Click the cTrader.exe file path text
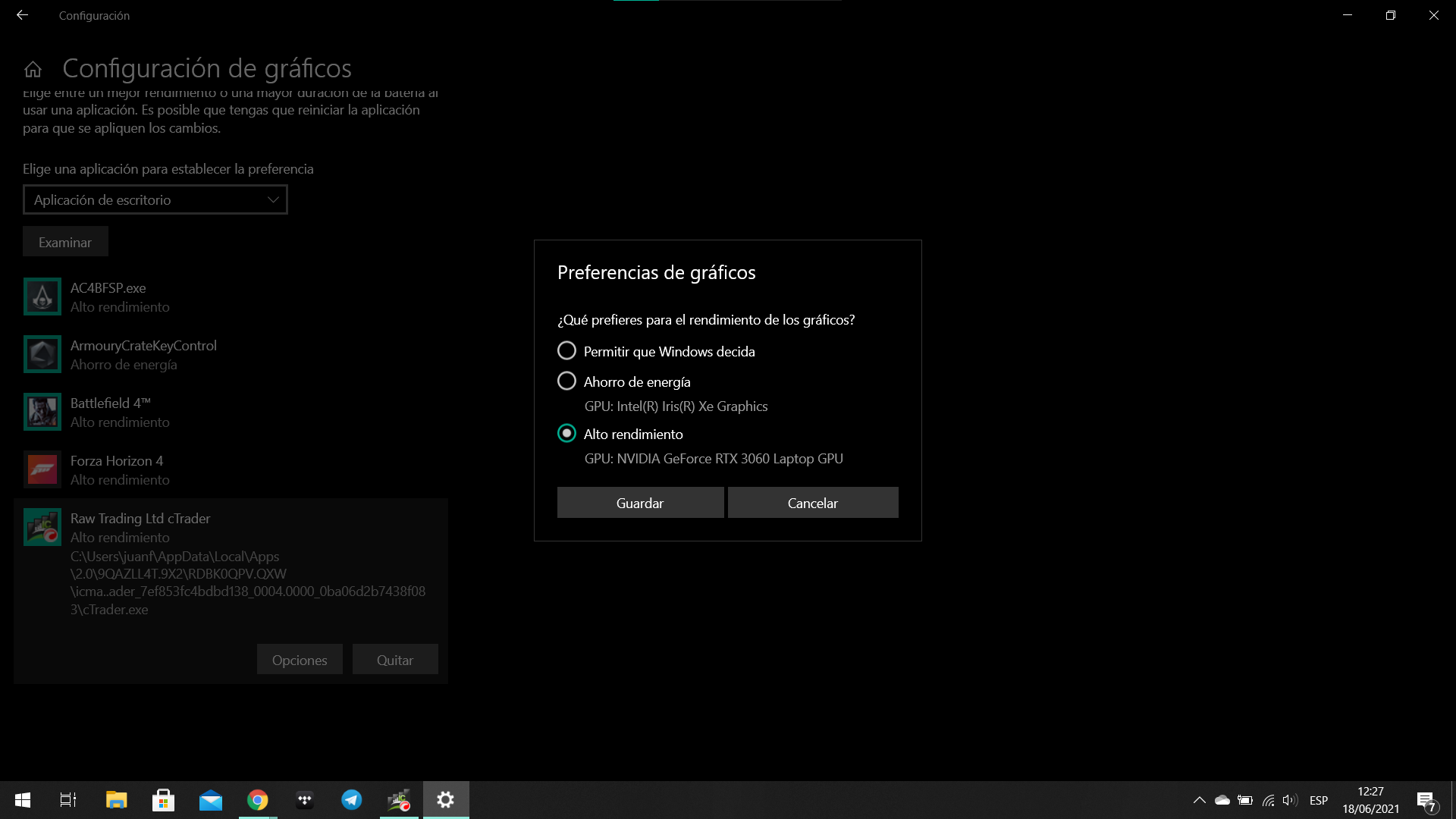1456x819 pixels. [x=248, y=582]
